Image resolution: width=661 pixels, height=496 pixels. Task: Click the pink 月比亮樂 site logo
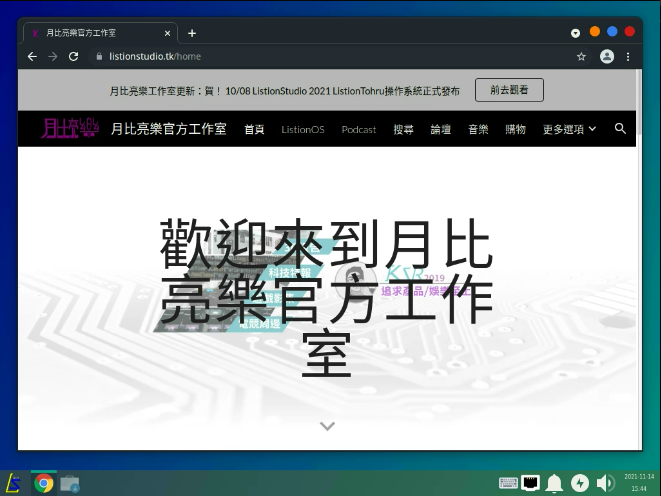[x=70, y=128]
